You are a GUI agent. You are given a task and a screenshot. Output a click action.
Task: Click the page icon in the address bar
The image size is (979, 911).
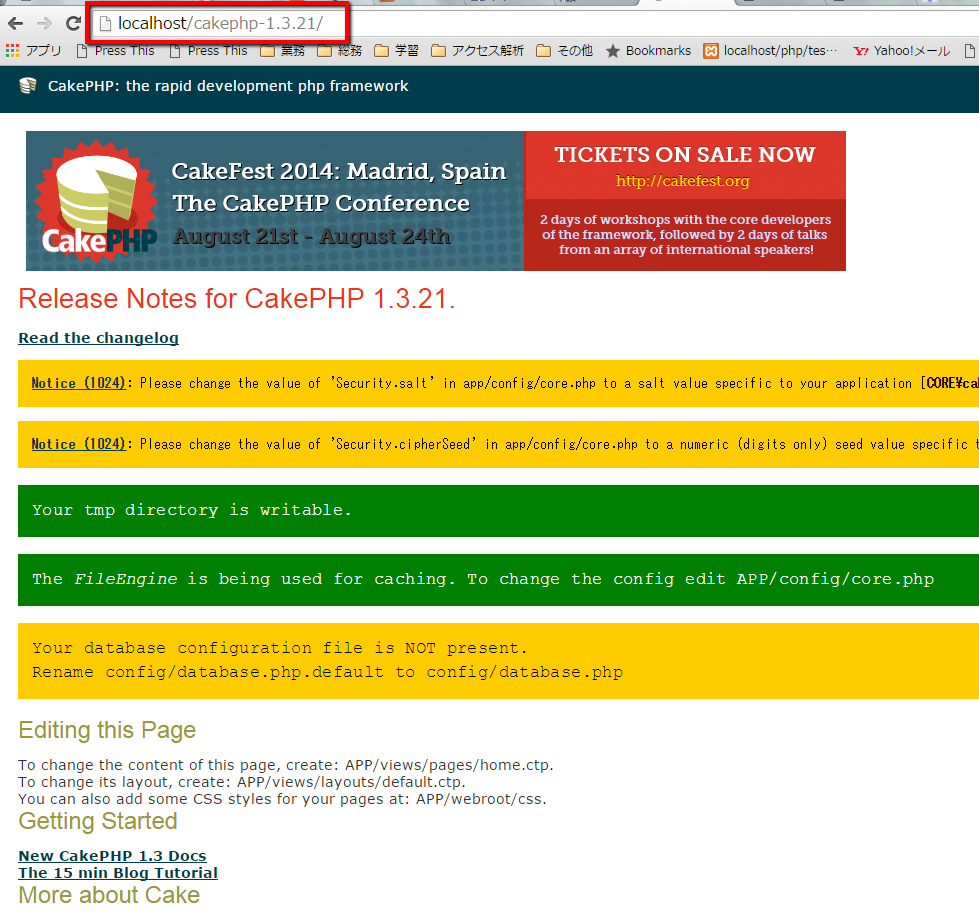click(x=106, y=24)
